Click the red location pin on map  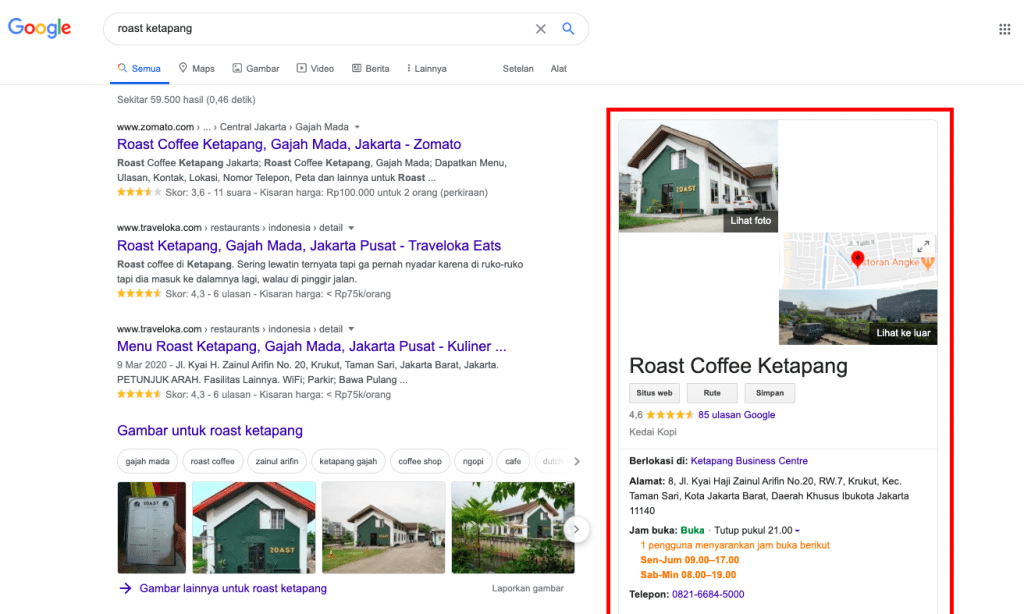coord(857,259)
